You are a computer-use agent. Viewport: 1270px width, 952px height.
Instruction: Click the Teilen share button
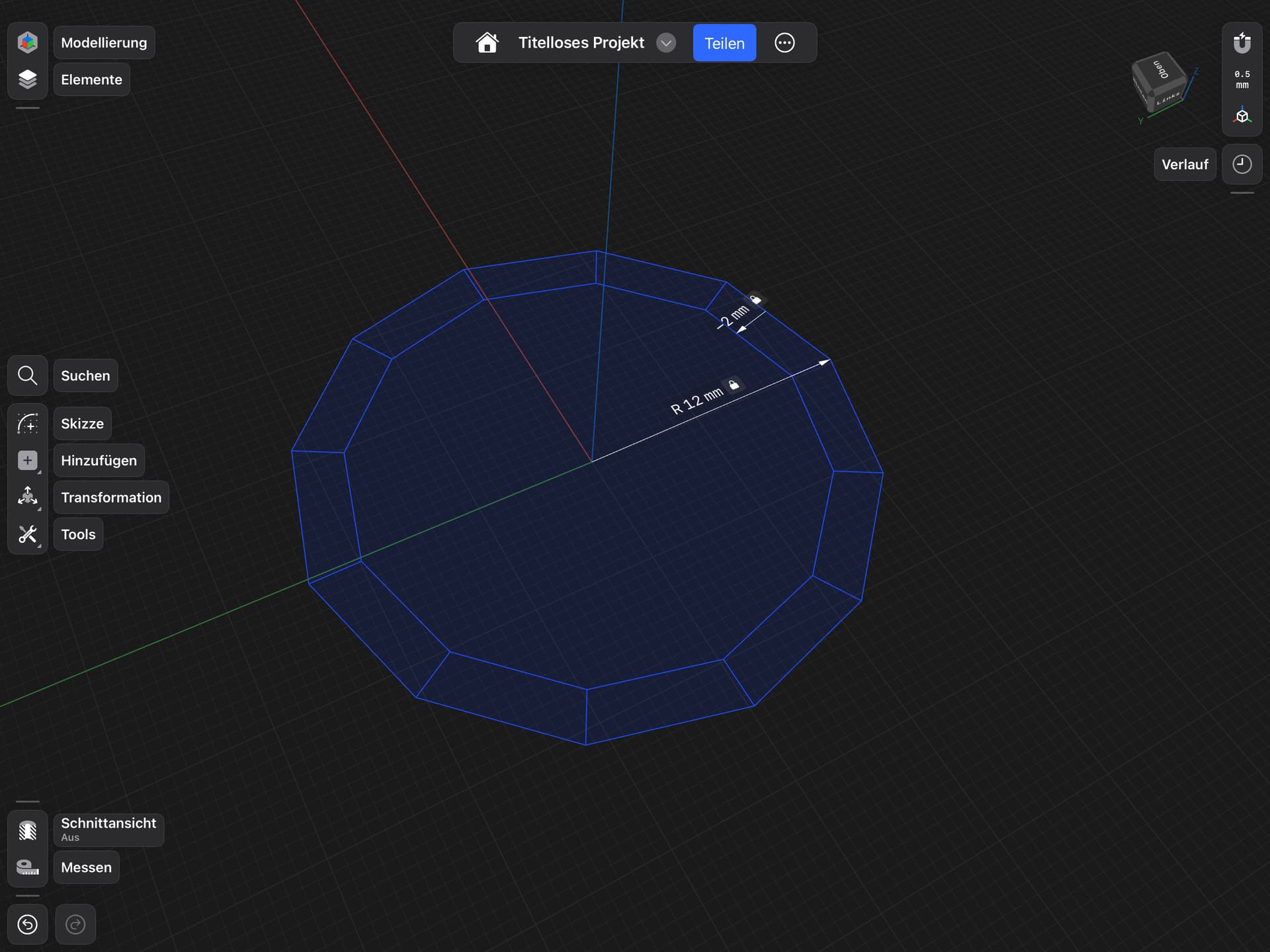tap(724, 43)
